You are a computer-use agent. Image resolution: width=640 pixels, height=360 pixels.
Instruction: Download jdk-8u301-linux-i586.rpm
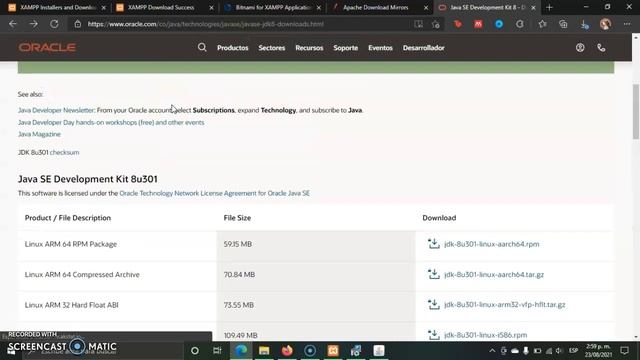tap(485, 335)
